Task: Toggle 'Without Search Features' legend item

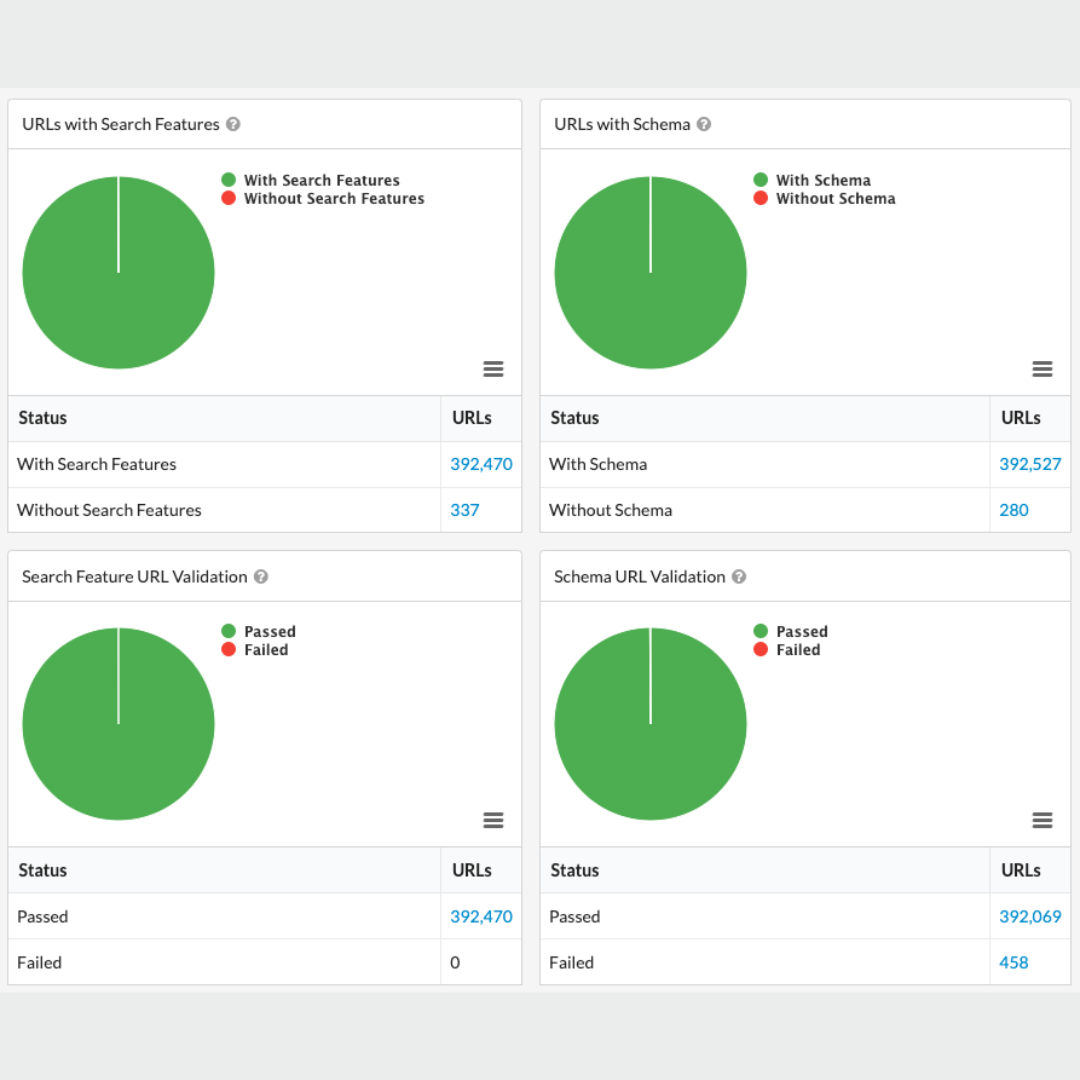Action: [x=334, y=198]
